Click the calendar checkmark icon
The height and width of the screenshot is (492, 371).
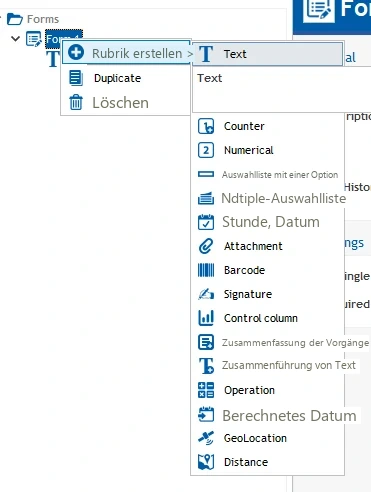point(206,222)
